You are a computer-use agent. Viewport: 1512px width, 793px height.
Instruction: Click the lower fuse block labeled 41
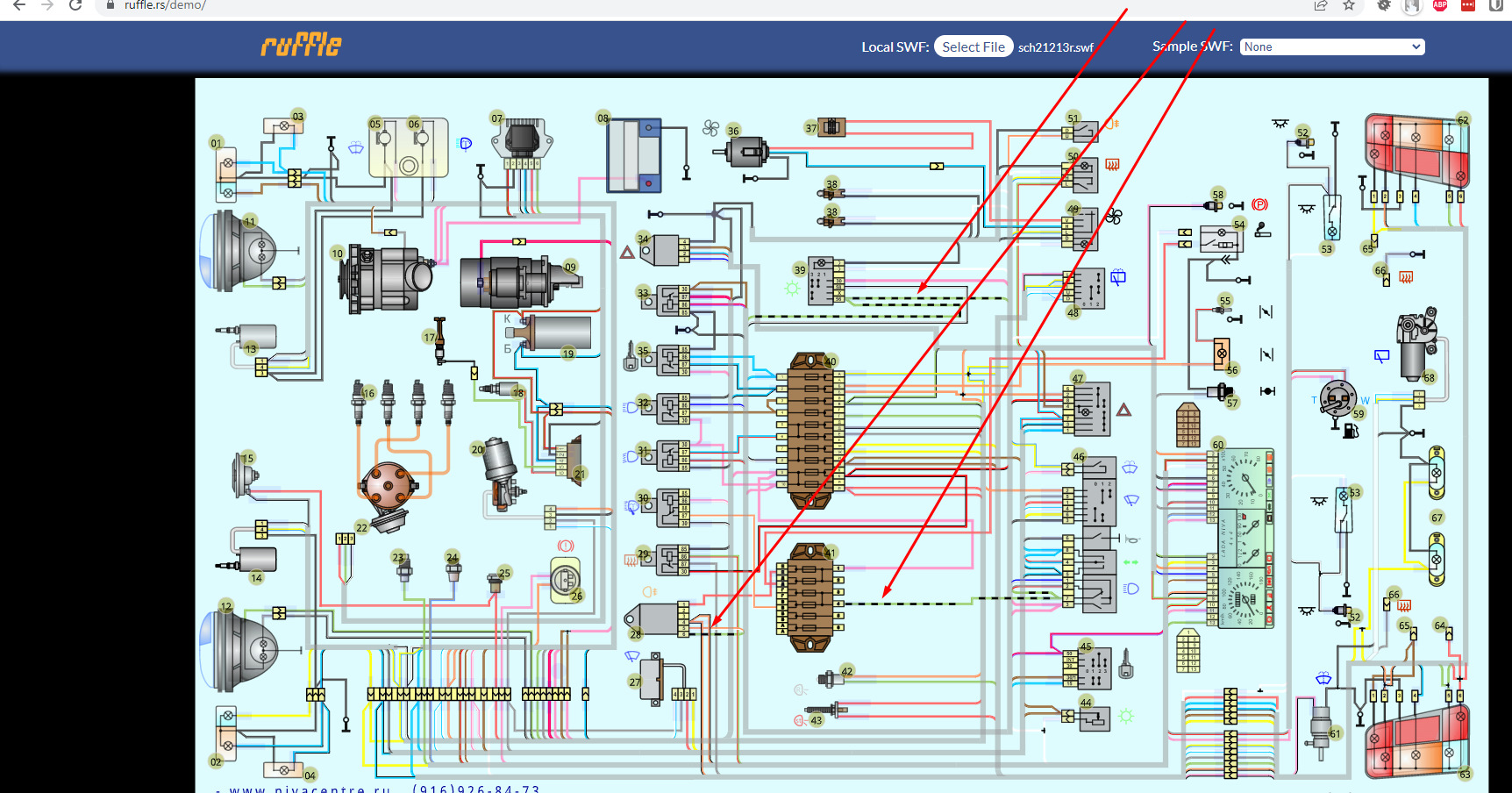(809, 597)
